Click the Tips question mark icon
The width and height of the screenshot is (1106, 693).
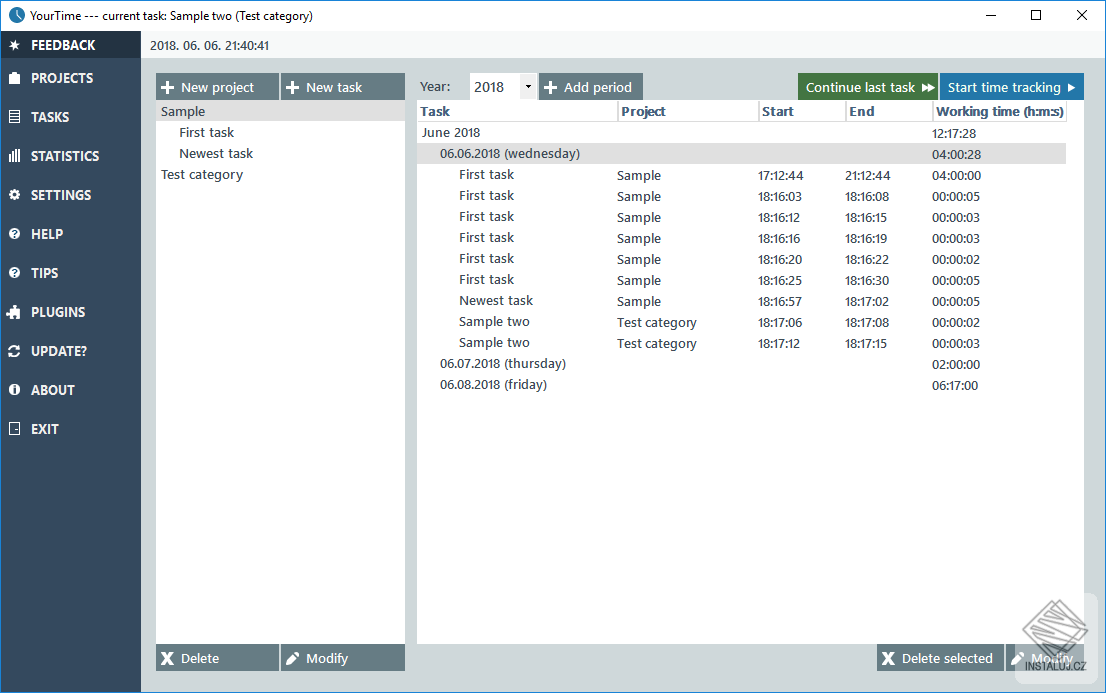[x=14, y=272]
